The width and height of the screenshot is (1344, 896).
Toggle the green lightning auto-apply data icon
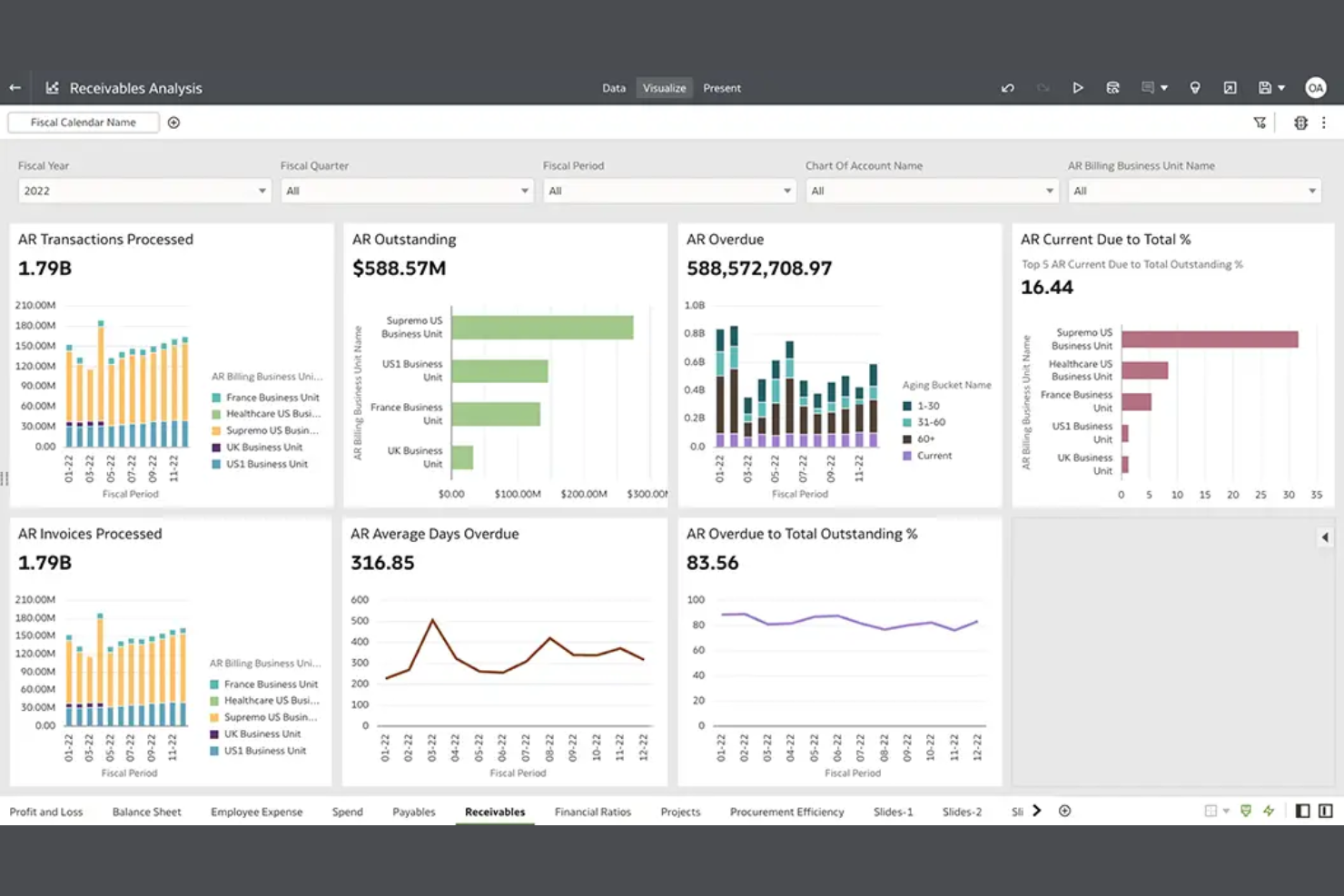1269,811
